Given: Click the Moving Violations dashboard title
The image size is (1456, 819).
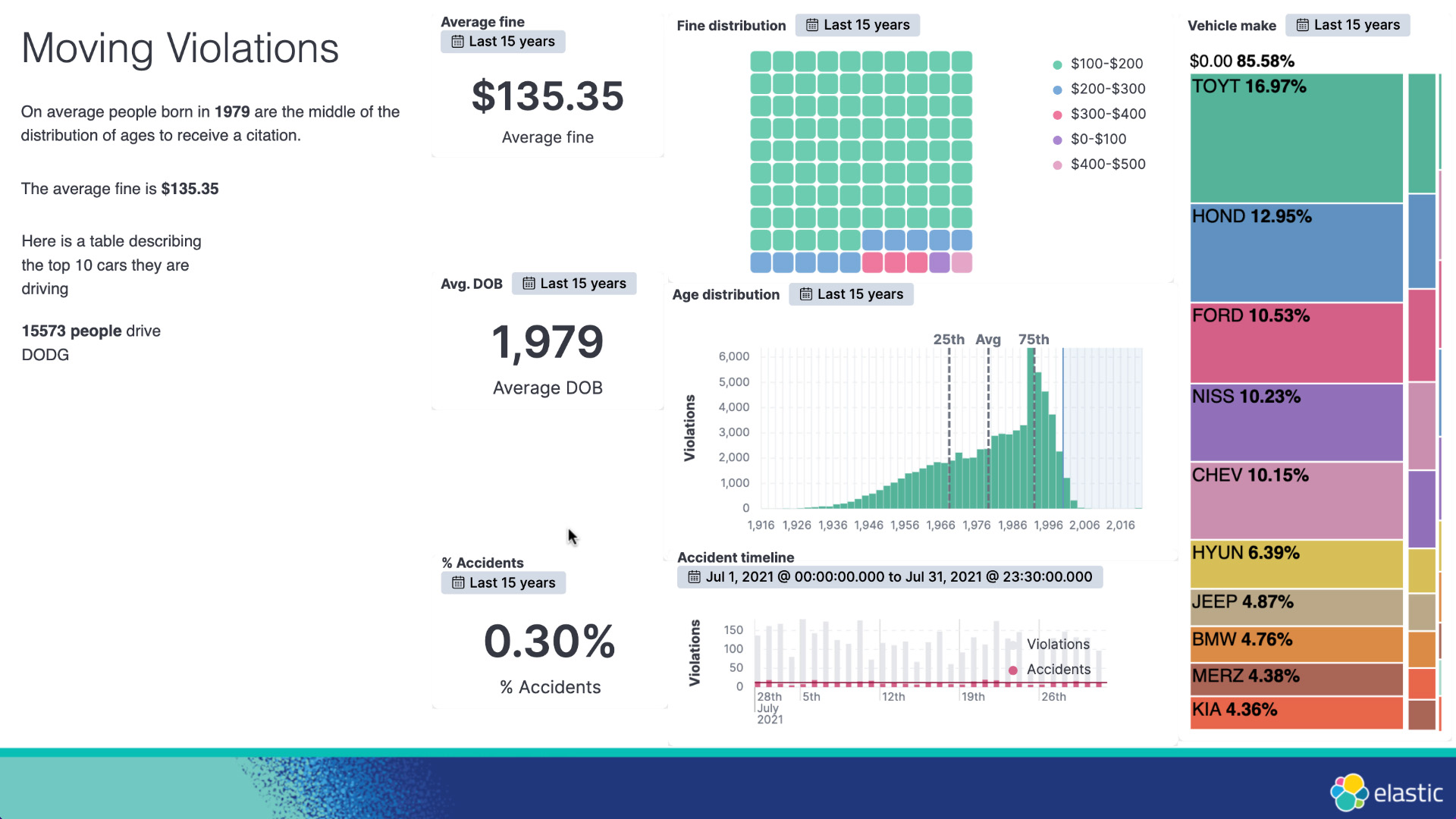Looking at the screenshot, I should click(x=180, y=47).
